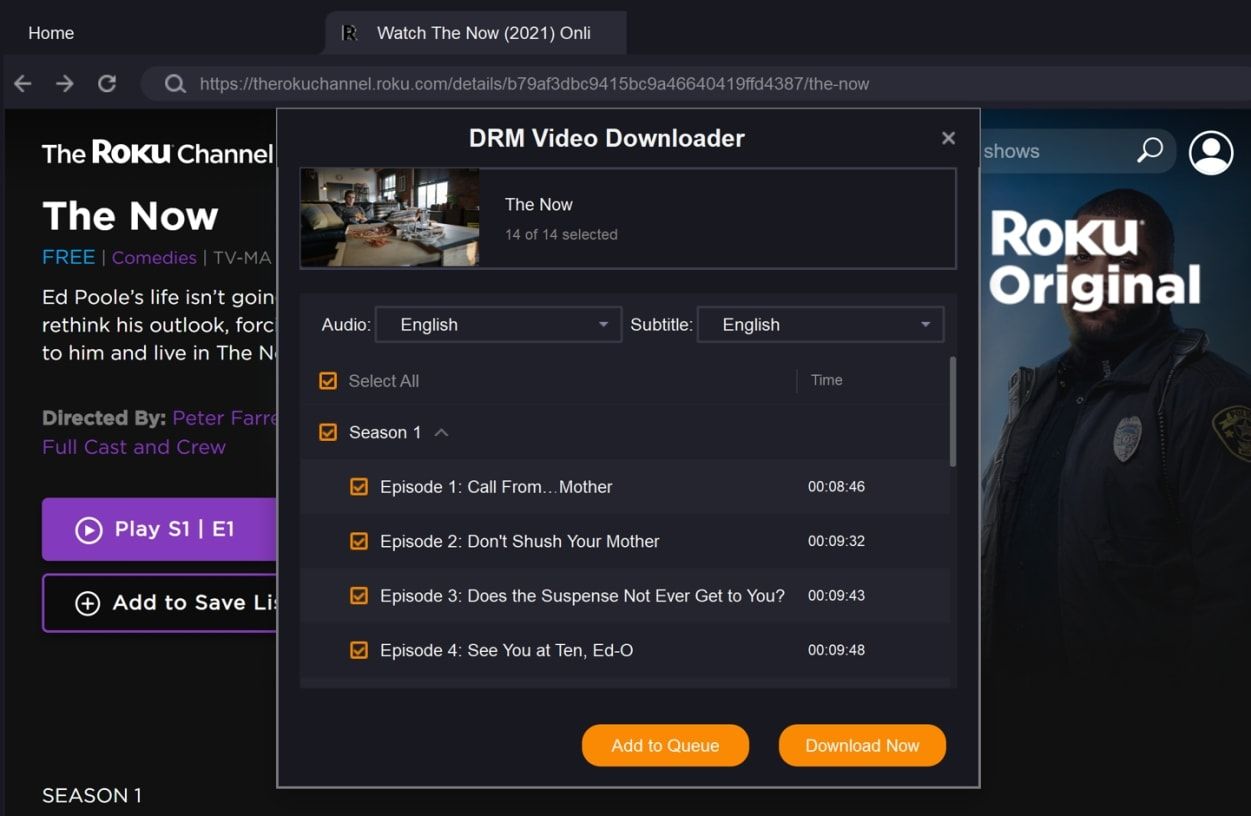The height and width of the screenshot is (816, 1251).
Task: Uncheck Episode 2: Don't Shush Your Mother
Action: (359, 541)
